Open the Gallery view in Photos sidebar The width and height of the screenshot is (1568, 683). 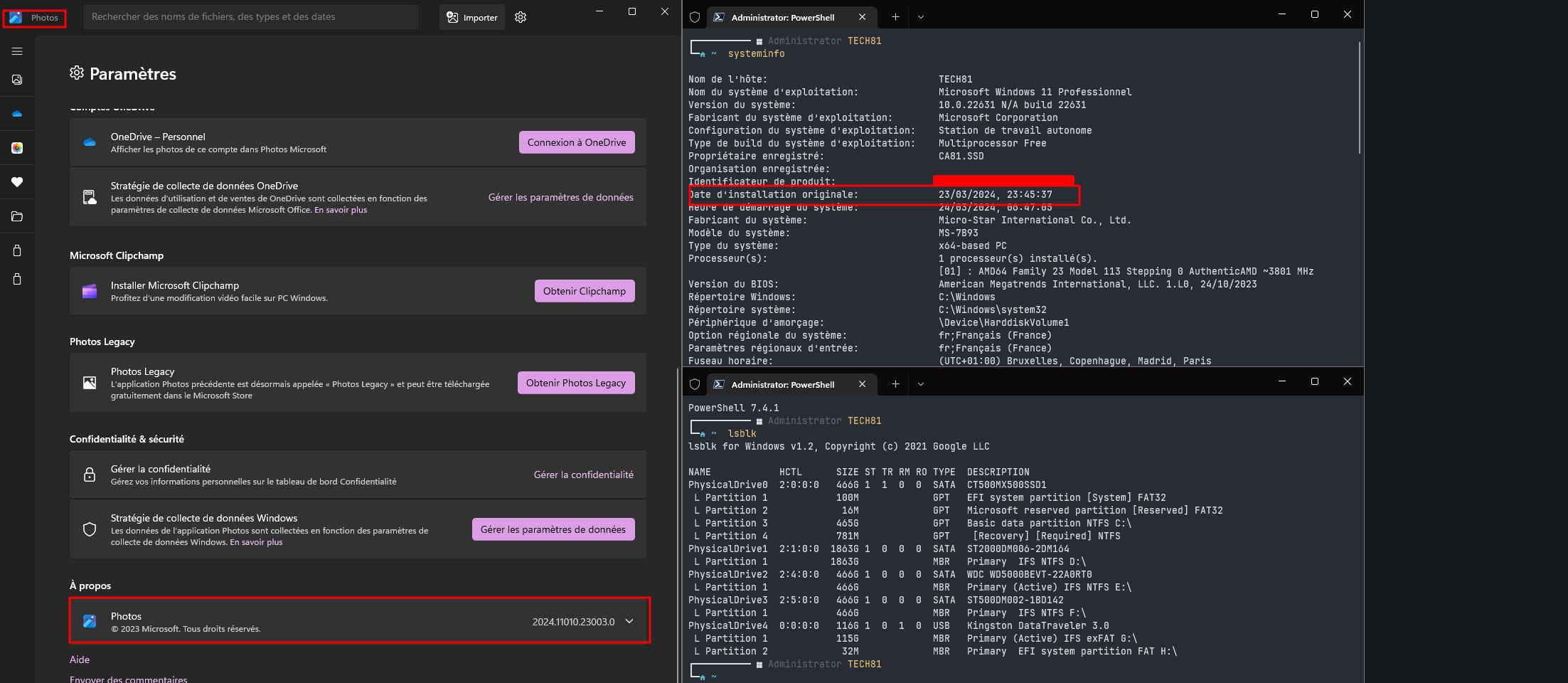(17, 80)
